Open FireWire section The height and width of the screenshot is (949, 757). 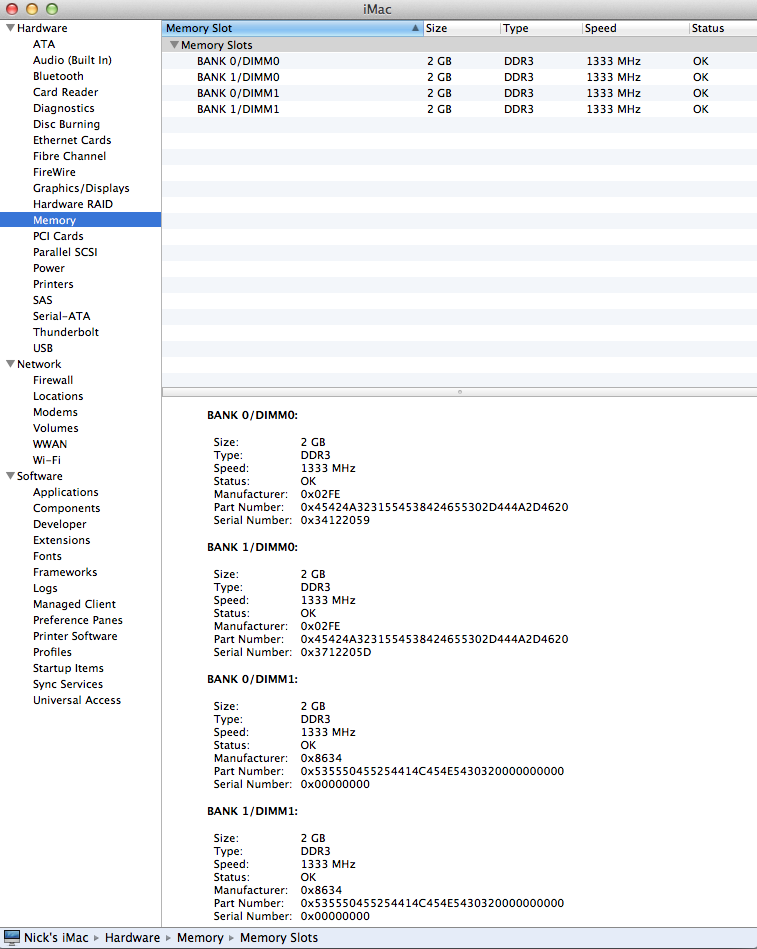pos(54,172)
